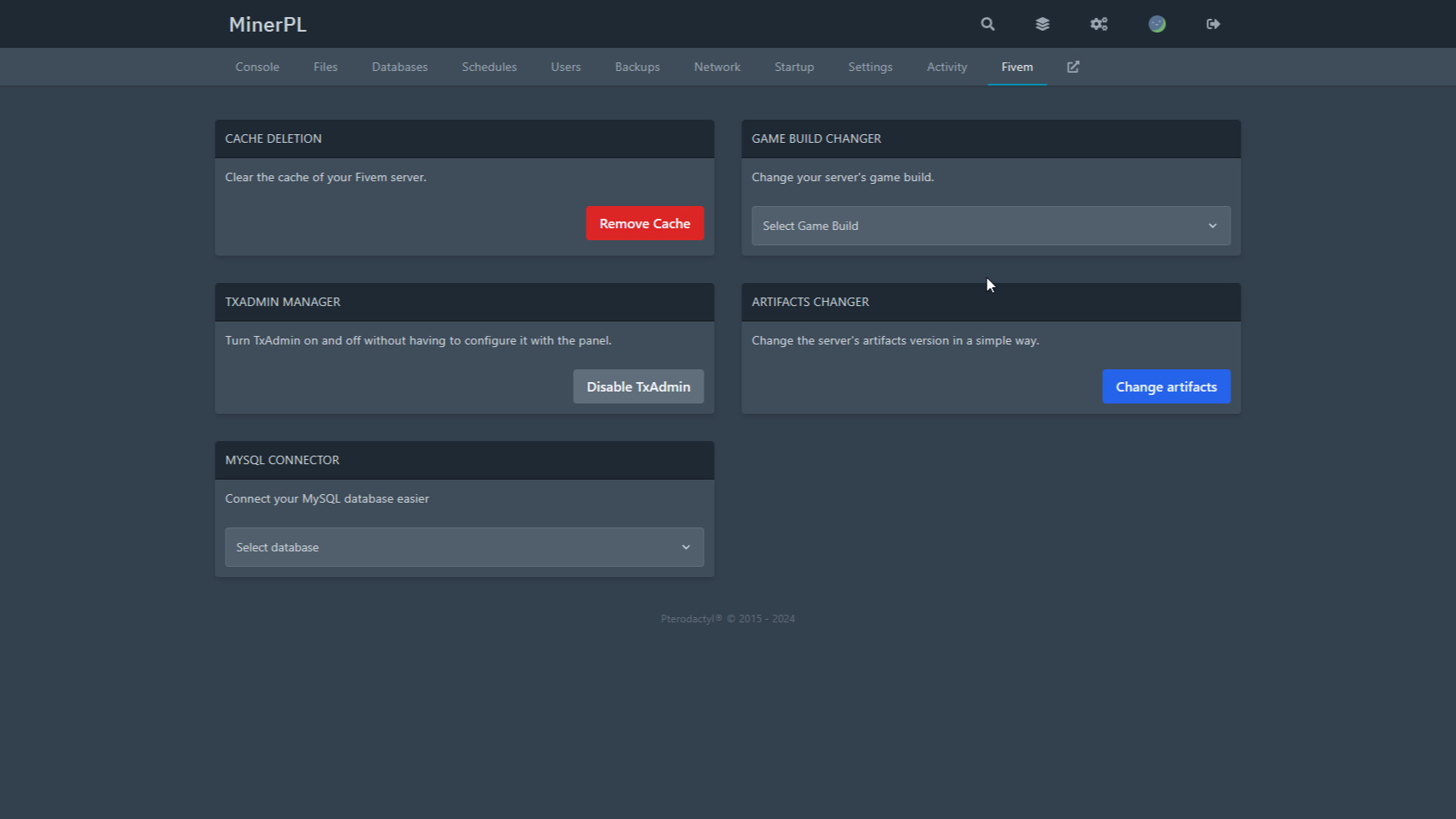Expand the Select Game Build dropdown

click(x=990, y=226)
